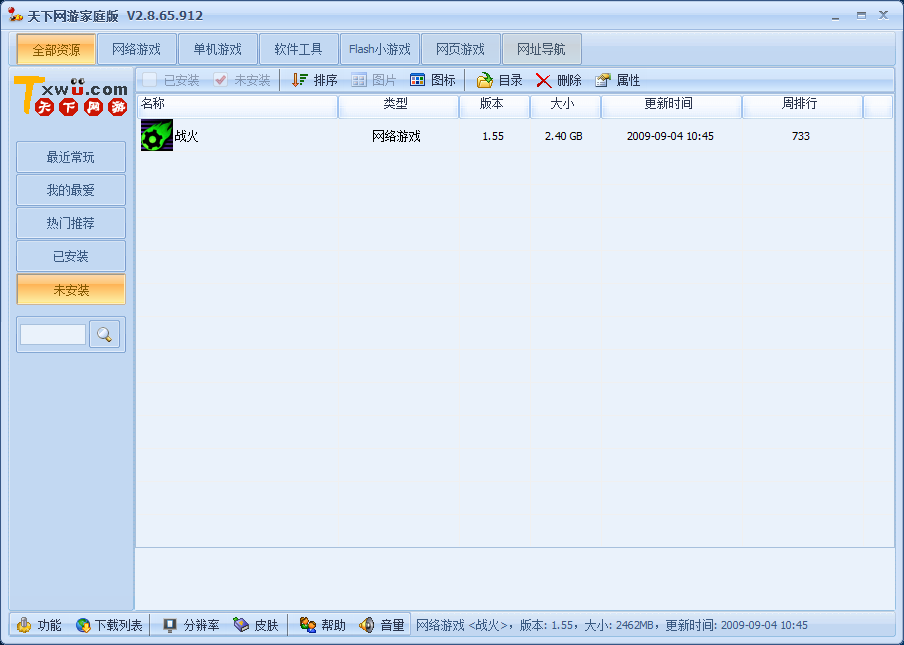Switch to the Flash小游戏 tab
The width and height of the screenshot is (904, 645).
coord(379,49)
